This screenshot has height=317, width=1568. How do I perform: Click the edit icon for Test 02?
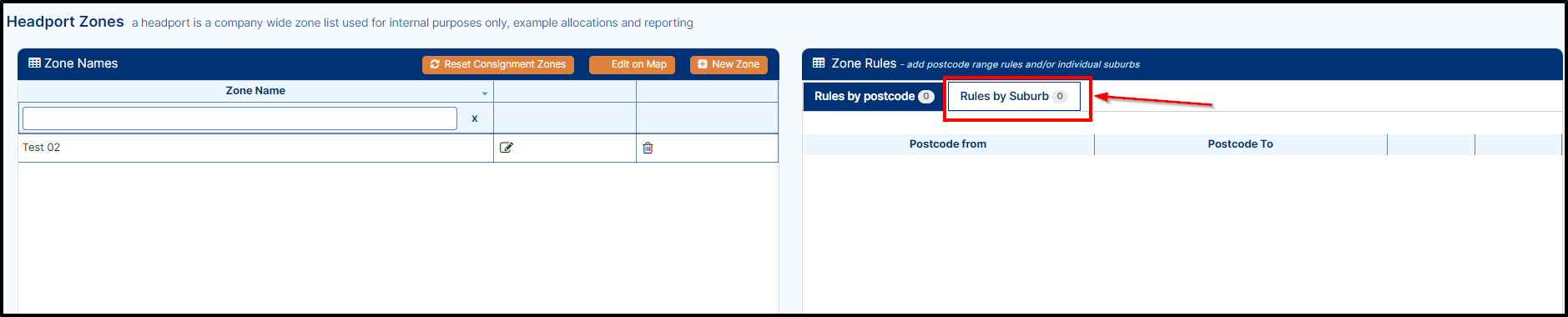click(506, 148)
